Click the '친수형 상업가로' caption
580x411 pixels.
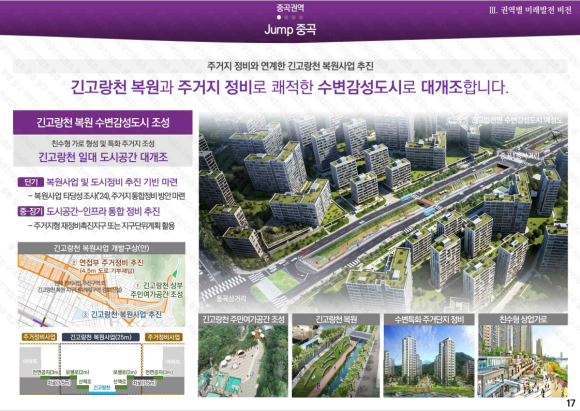point(523,319)
